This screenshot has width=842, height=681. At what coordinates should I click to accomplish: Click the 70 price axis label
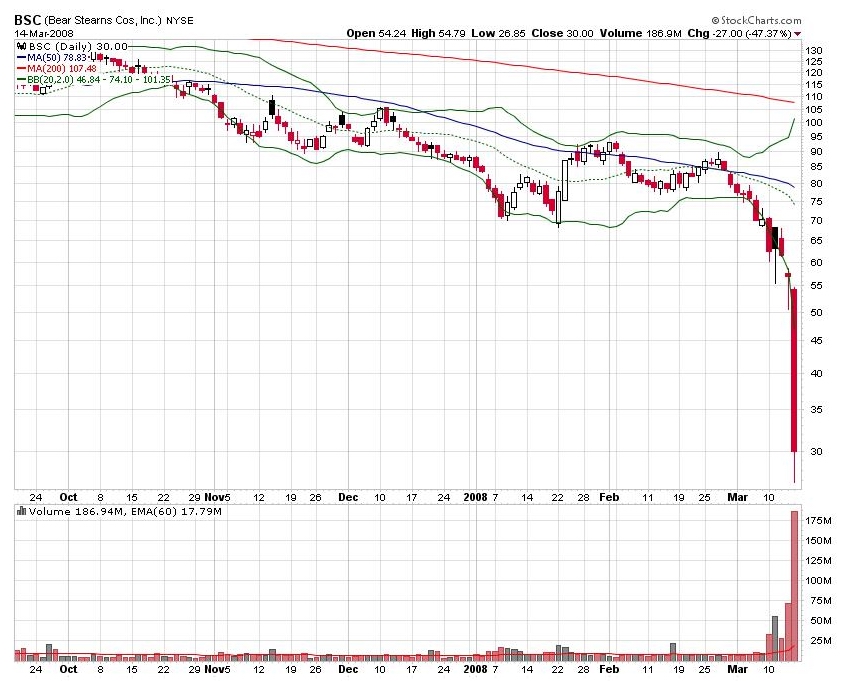point(816,221)
